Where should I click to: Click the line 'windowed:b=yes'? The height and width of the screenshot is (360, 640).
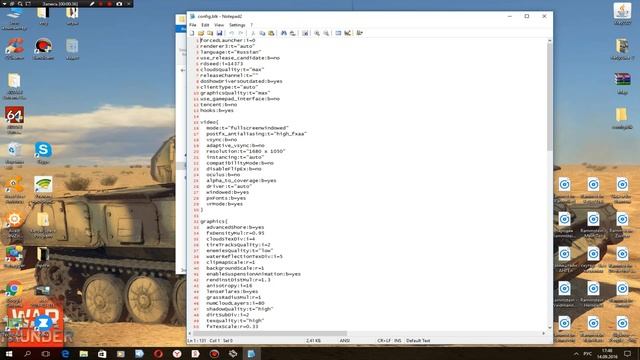(227, 192)
